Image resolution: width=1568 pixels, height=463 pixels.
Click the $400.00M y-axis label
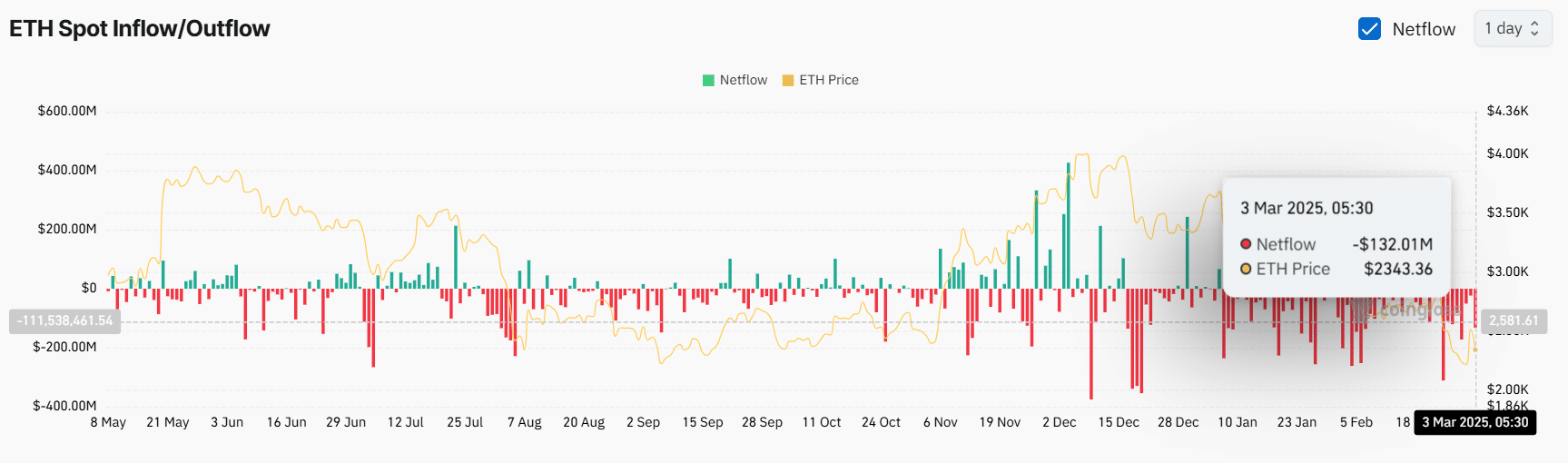[67, 170]
